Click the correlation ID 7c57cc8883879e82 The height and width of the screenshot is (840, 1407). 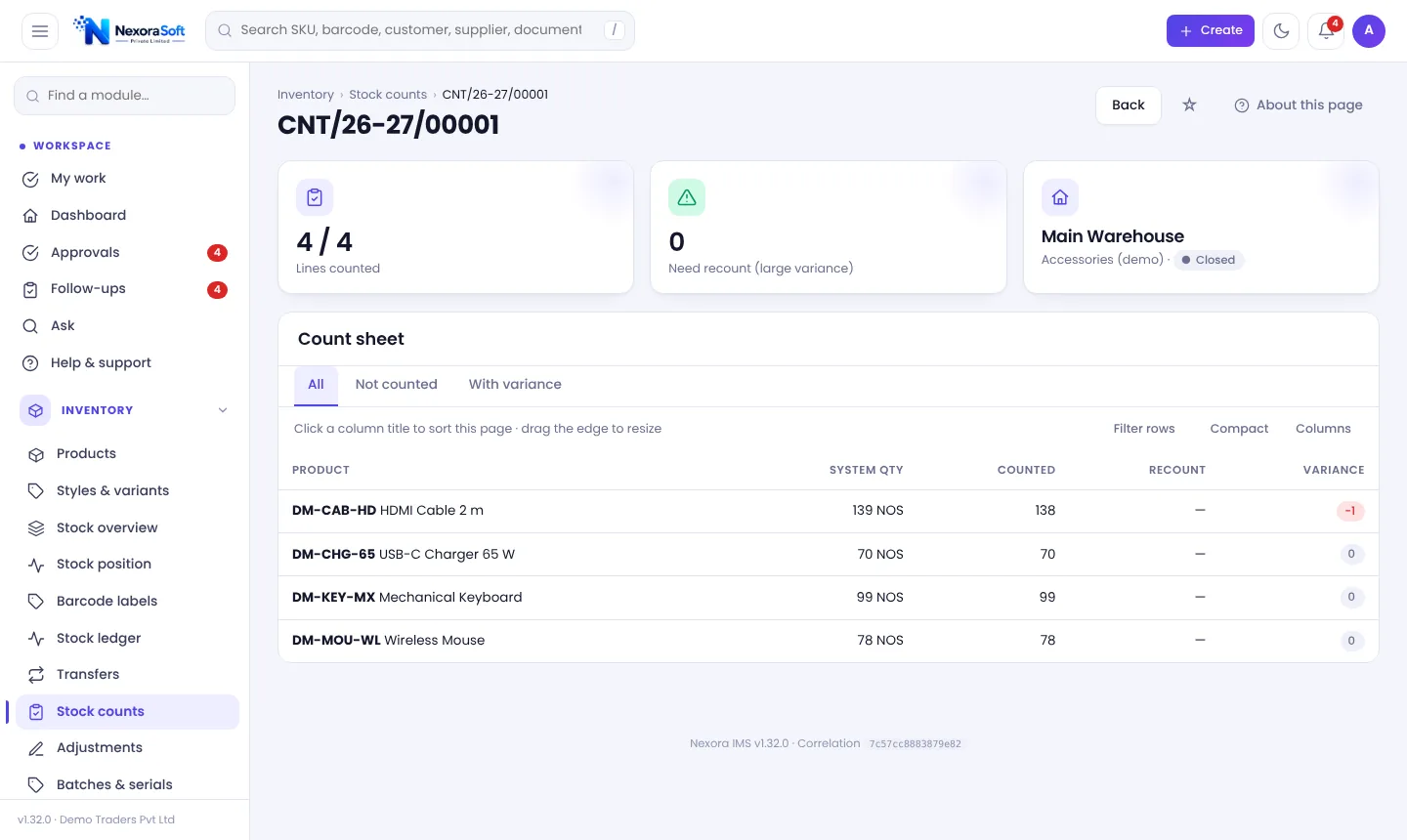coord(916,744)
